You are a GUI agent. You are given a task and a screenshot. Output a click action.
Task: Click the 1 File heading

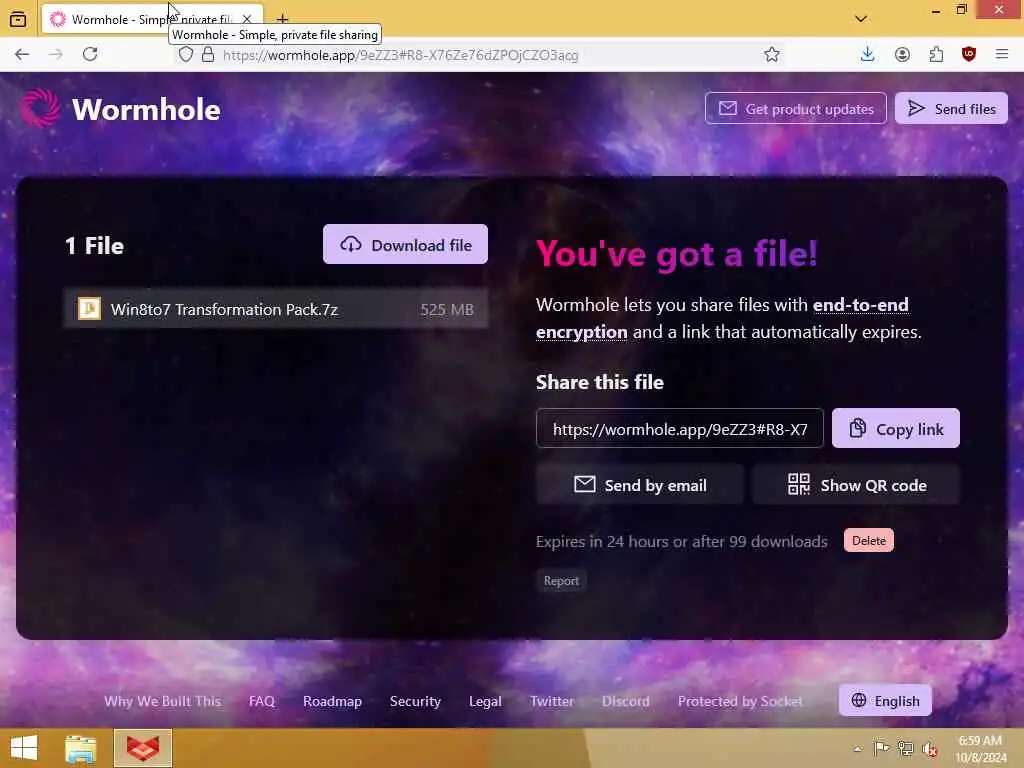click(x=94, y=246)
